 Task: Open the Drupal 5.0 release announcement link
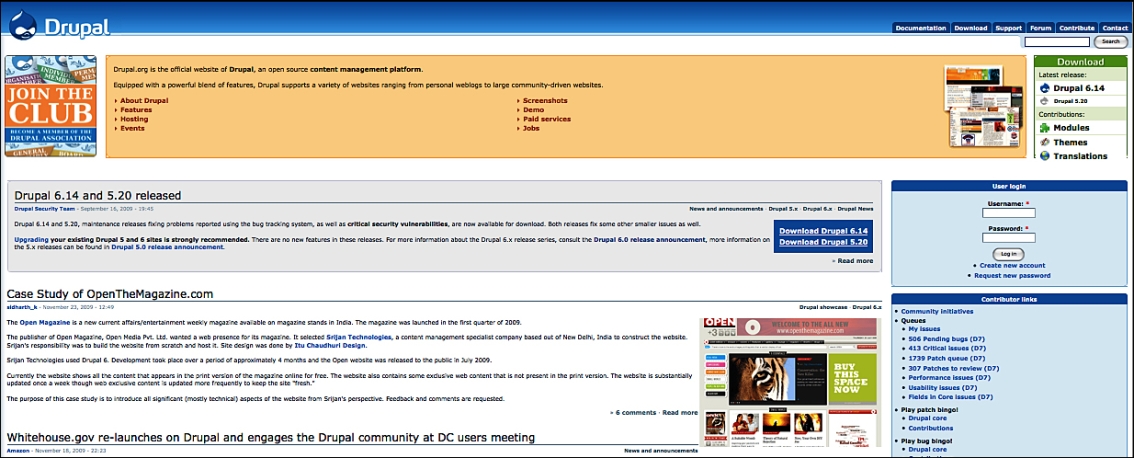[168, 247]
